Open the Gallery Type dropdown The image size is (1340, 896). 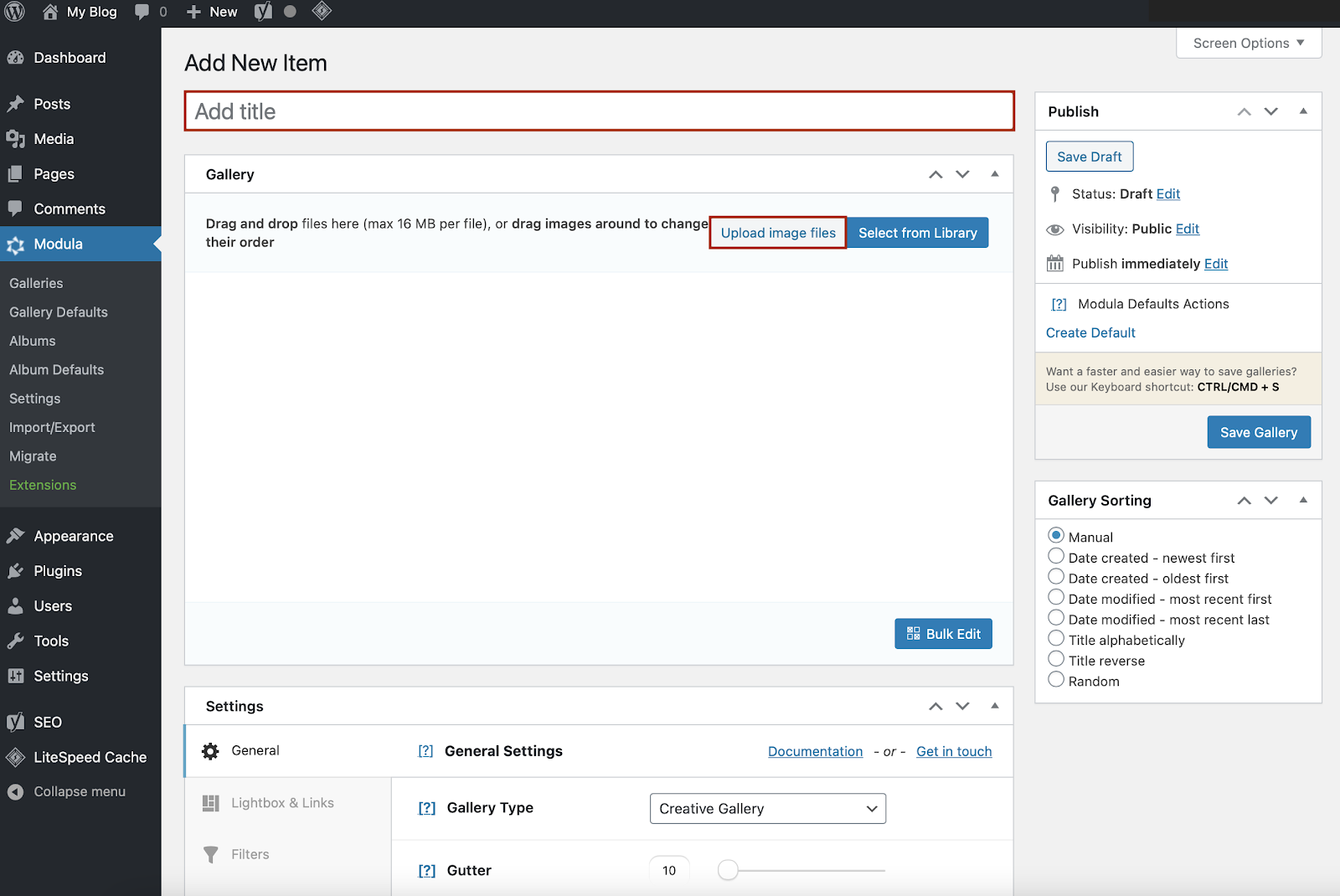click(x=768, y=809)
